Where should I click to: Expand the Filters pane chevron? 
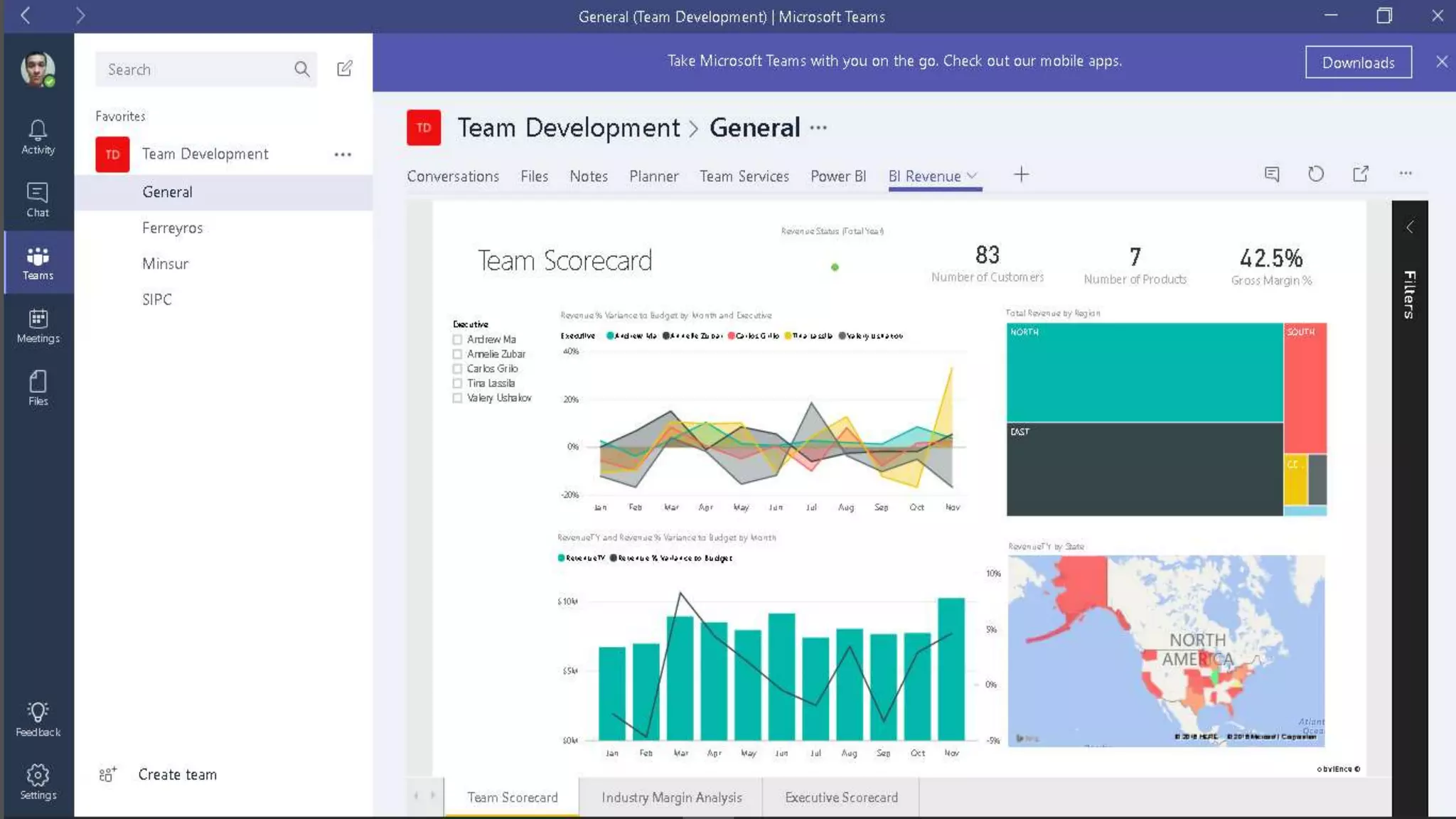[1410, 227]
